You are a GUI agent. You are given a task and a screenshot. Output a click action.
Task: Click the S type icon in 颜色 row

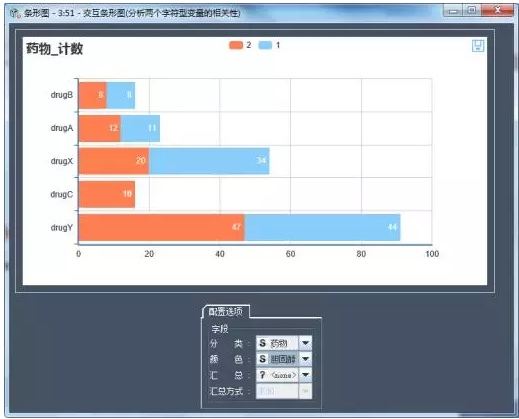coord(263,359)
